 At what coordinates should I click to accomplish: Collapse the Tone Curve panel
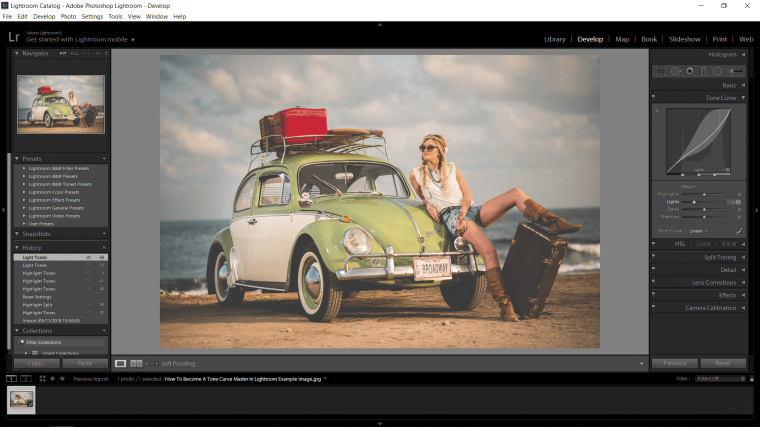click(744, 98)
